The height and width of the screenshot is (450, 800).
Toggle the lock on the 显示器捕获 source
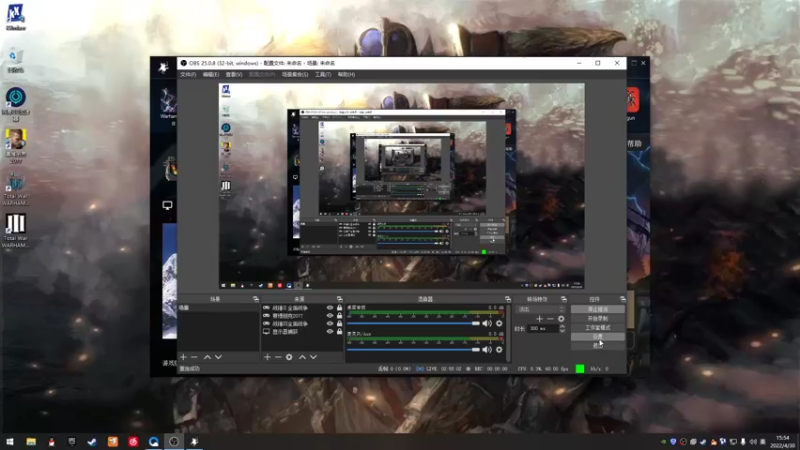[339, 332]
